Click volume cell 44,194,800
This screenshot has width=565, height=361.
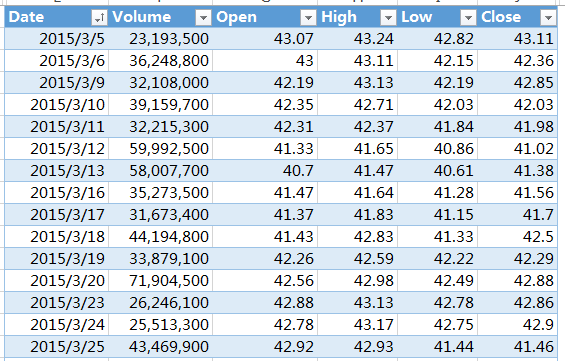(160, 236)
